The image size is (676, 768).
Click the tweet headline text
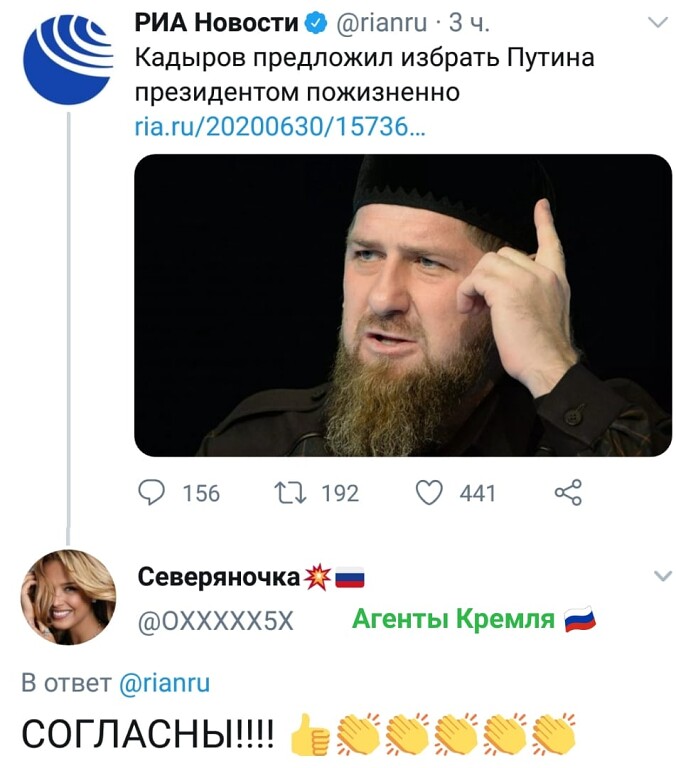[364, 75]
